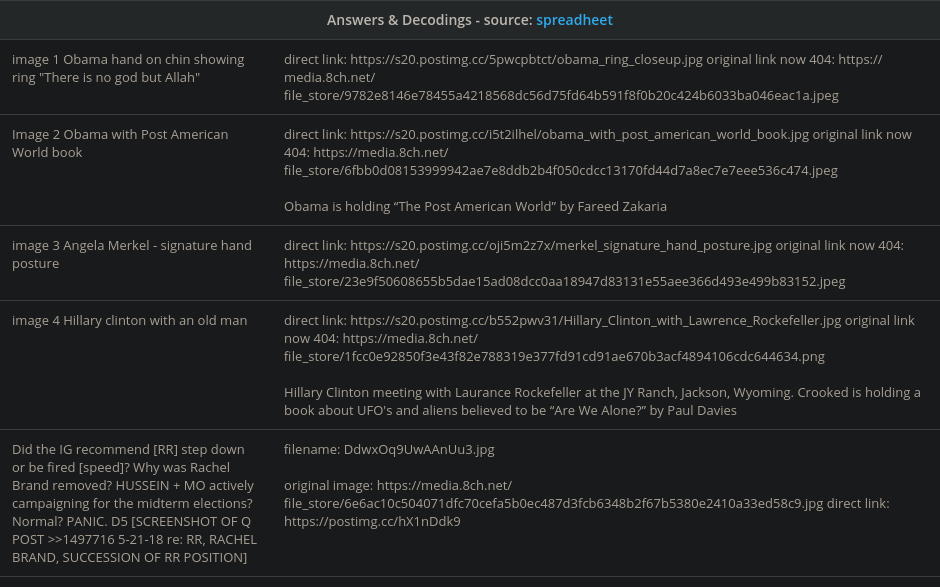The width and height of the screenshot is (940, 587).
Task: Click the filename DdwxOq9UwAAnUu3.jpg text
Action: pyautogui.click(x=389, y=449)
